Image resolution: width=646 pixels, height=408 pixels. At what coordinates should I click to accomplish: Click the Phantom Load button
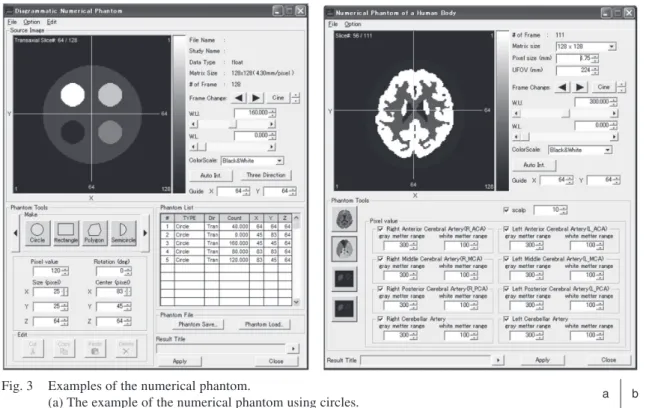[x=264, y=324]
